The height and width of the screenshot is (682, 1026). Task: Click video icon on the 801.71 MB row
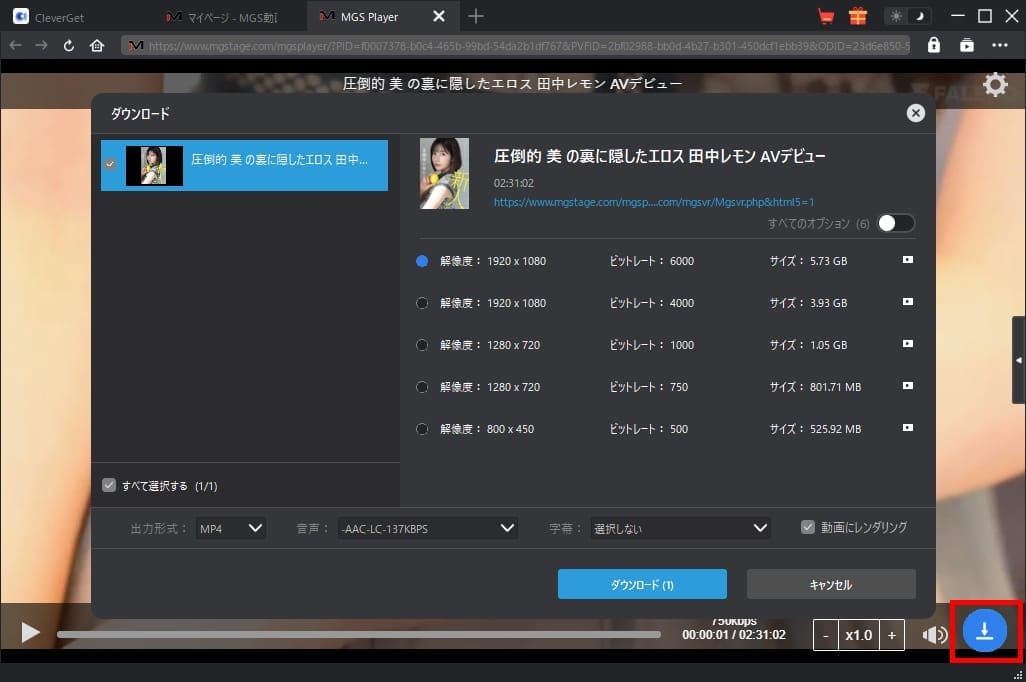click(908, 386)
